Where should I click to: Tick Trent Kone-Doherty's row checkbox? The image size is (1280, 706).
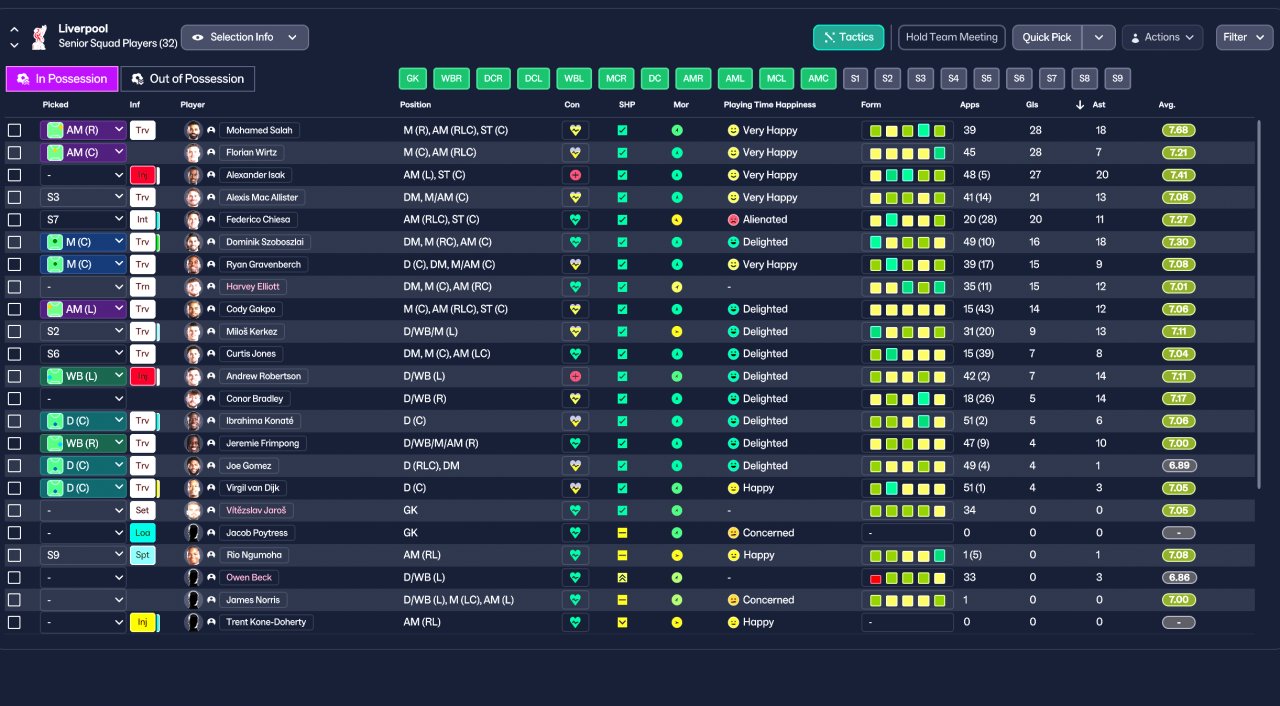(14, 622)
